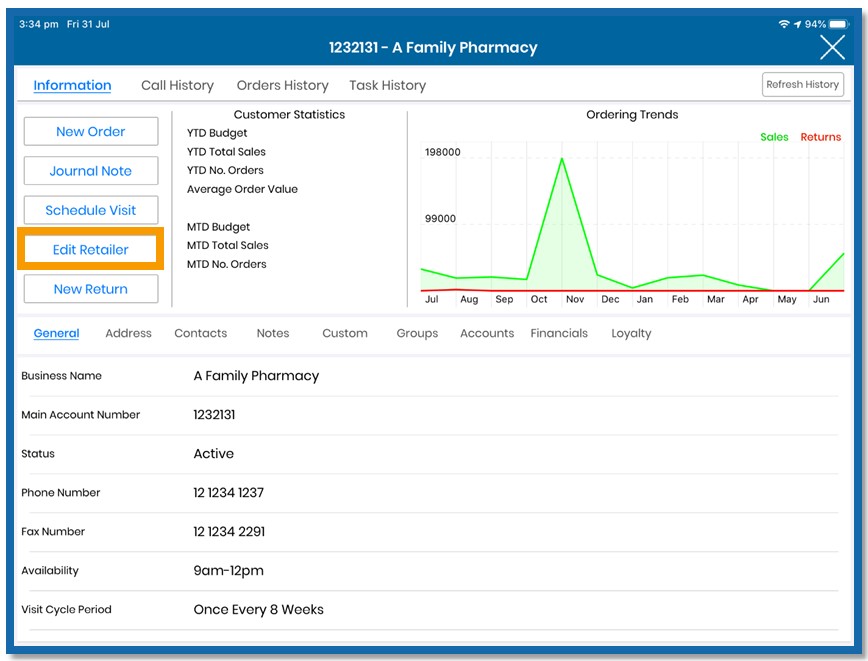
Task: Click the Customer Statistics heading
Action: (289, 115)
